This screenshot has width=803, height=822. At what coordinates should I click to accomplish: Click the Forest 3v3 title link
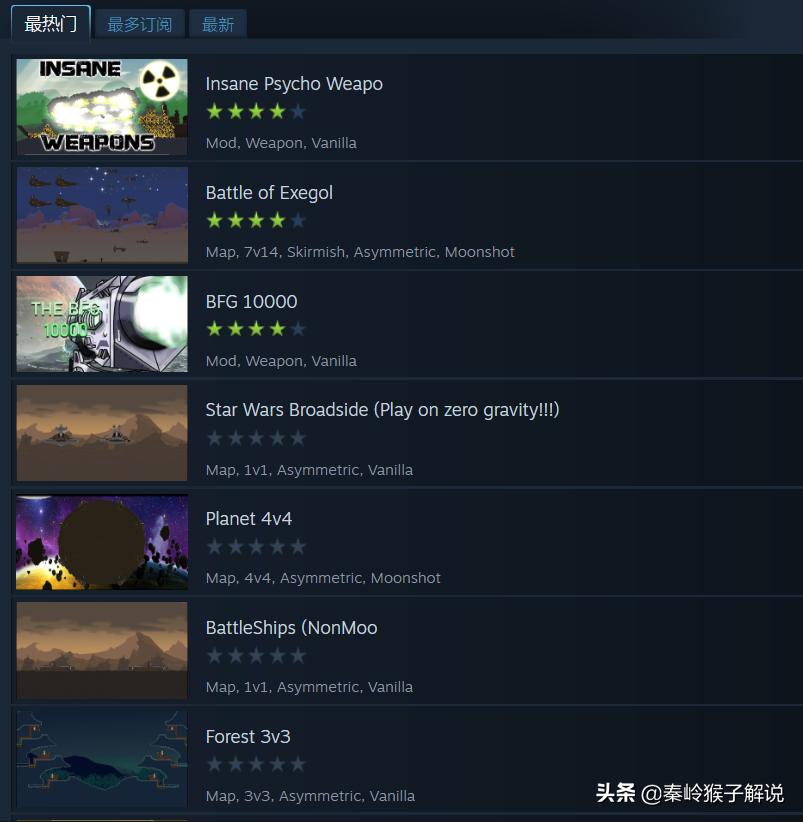(x=248, y=737)
